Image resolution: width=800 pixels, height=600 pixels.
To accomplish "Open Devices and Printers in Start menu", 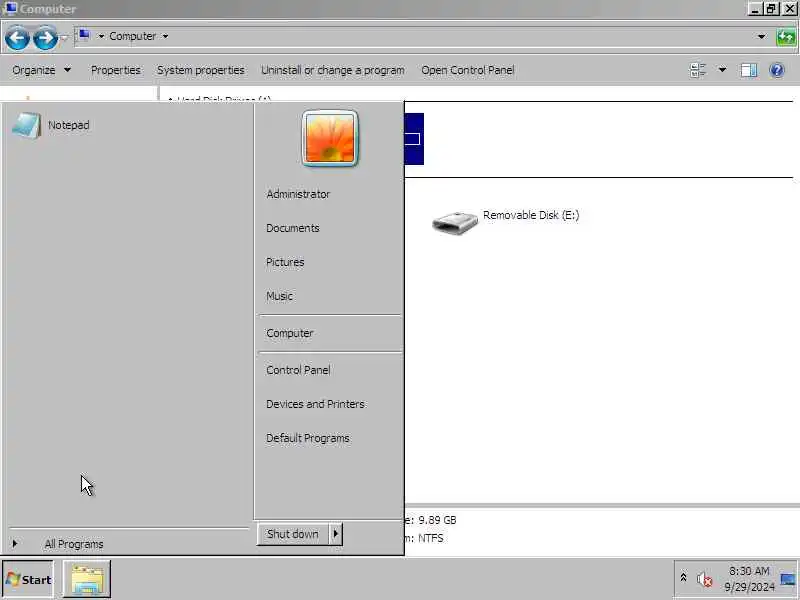I will pos(315,404).
